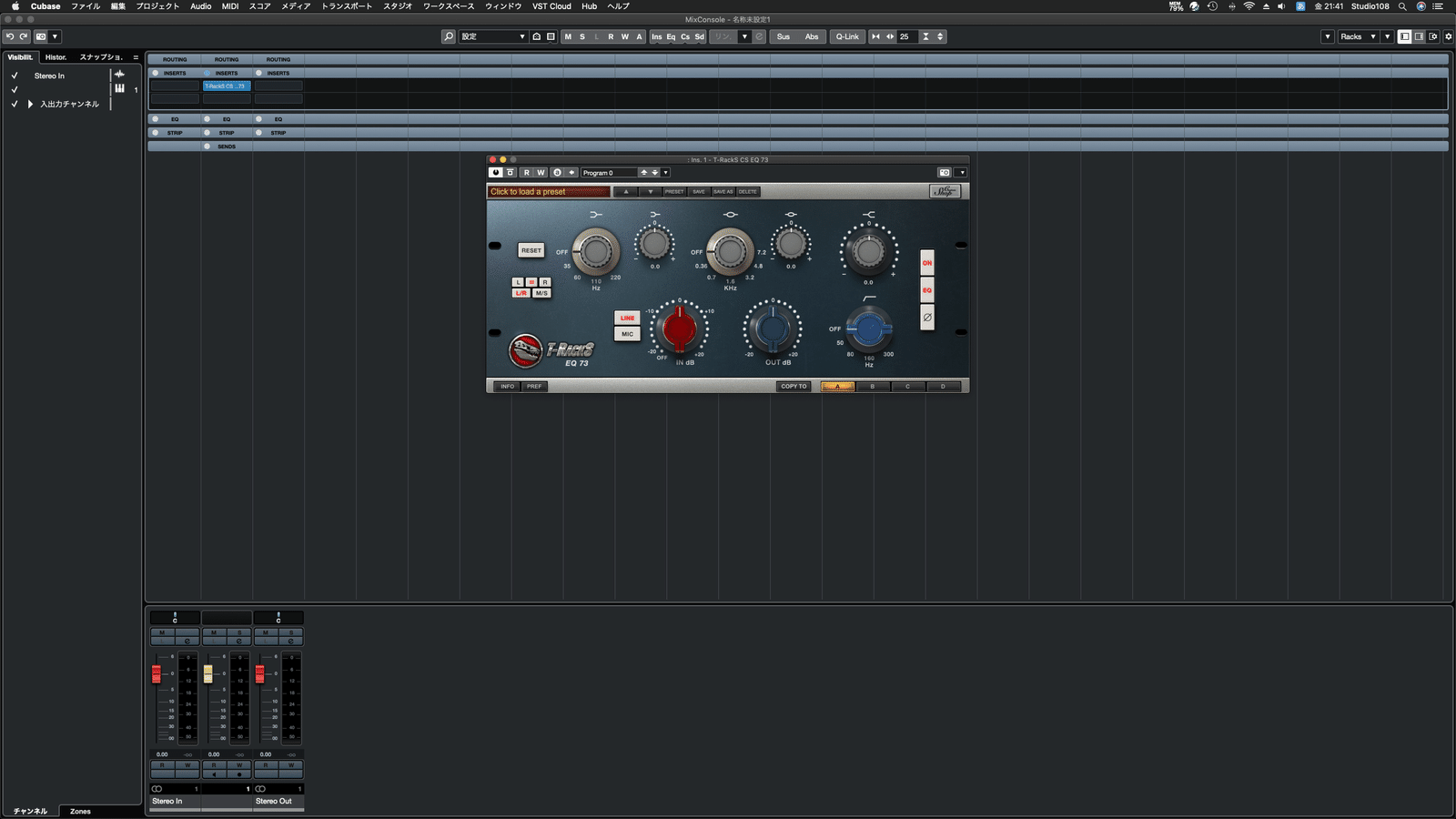The height and width of the screenshot is (819, 1456).
Task: Switch to the History tab
Action: tap(56, 57)
